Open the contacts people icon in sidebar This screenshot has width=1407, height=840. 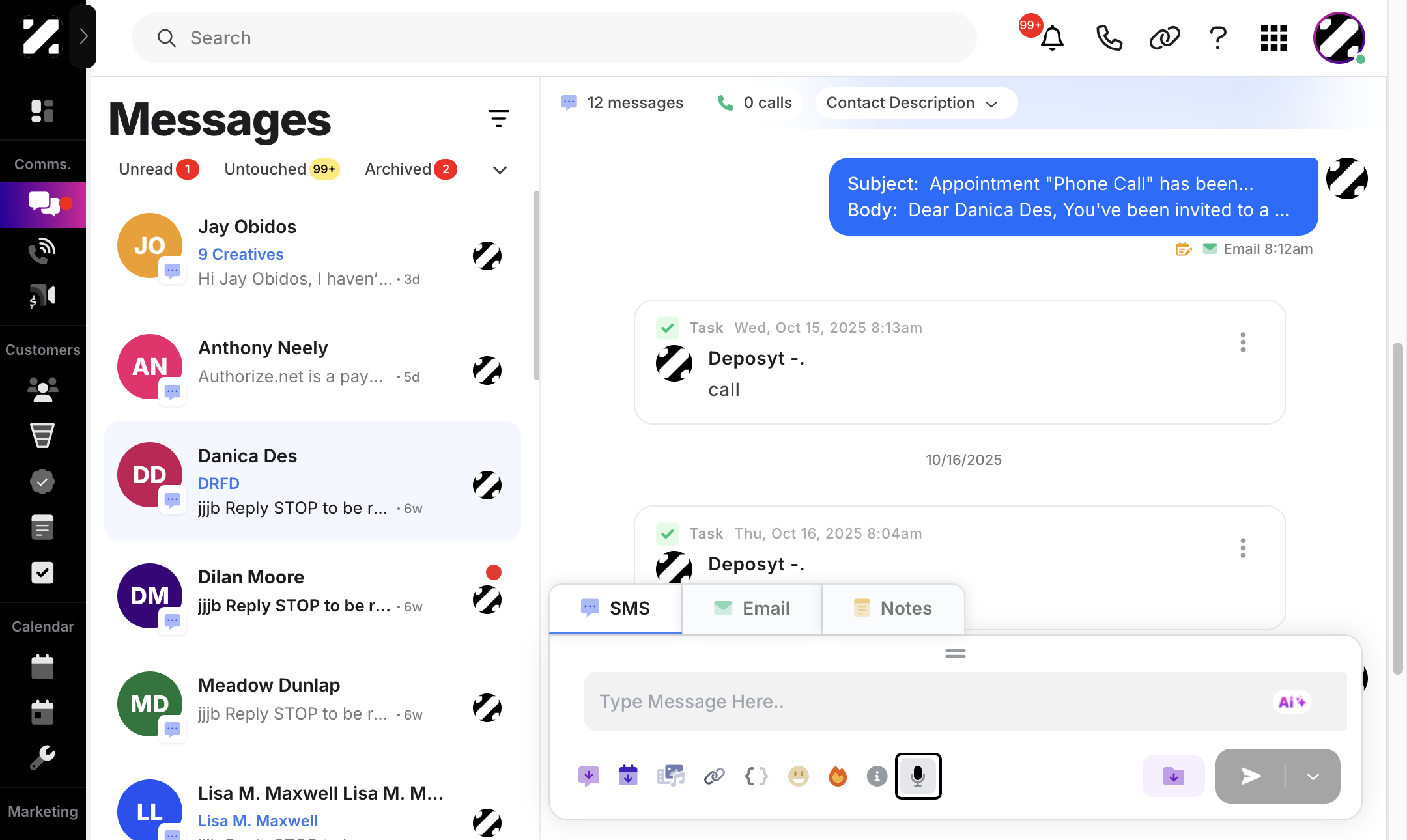point(42,389)
